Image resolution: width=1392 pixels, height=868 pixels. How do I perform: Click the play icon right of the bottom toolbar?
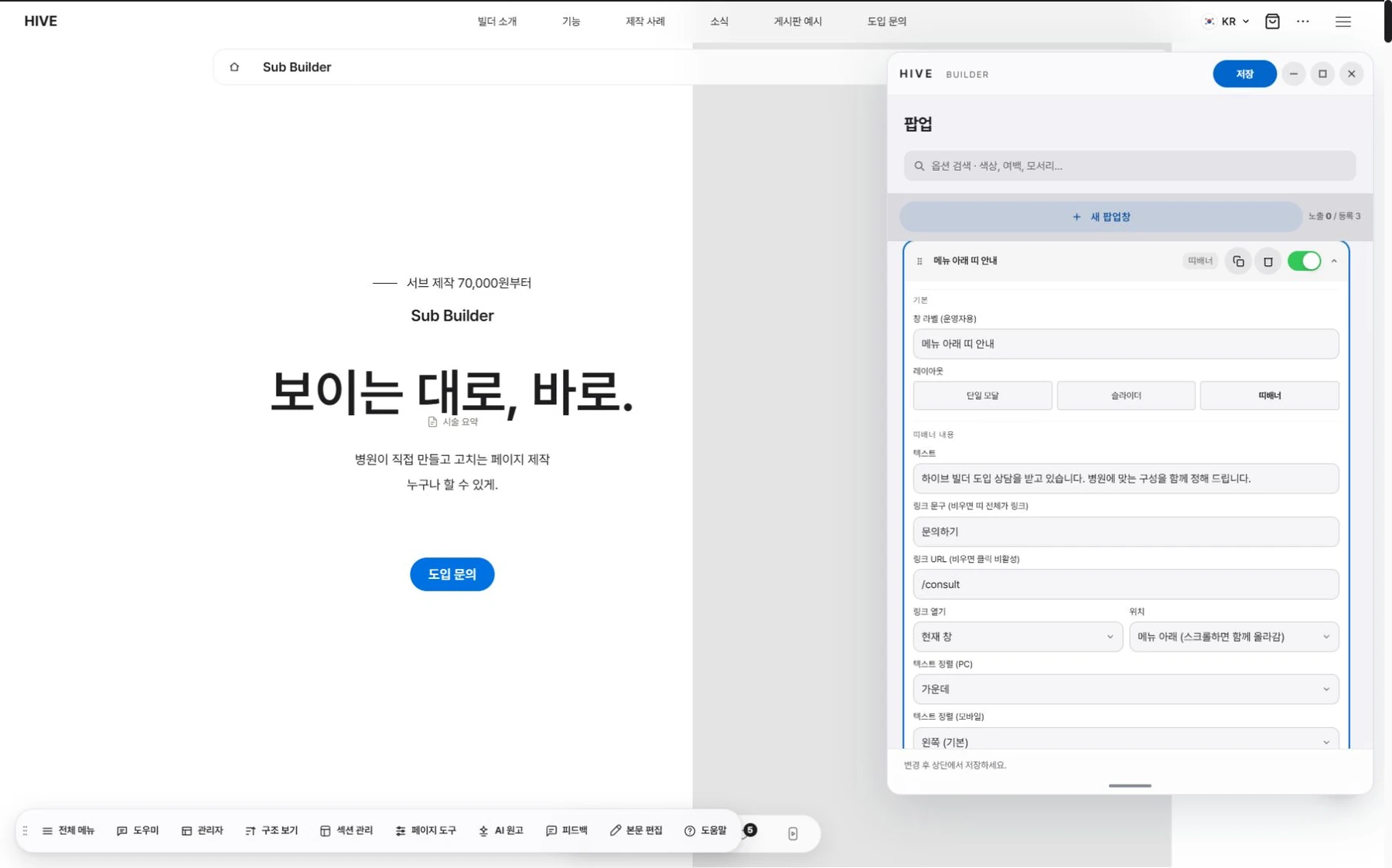(x=793, y=833)
